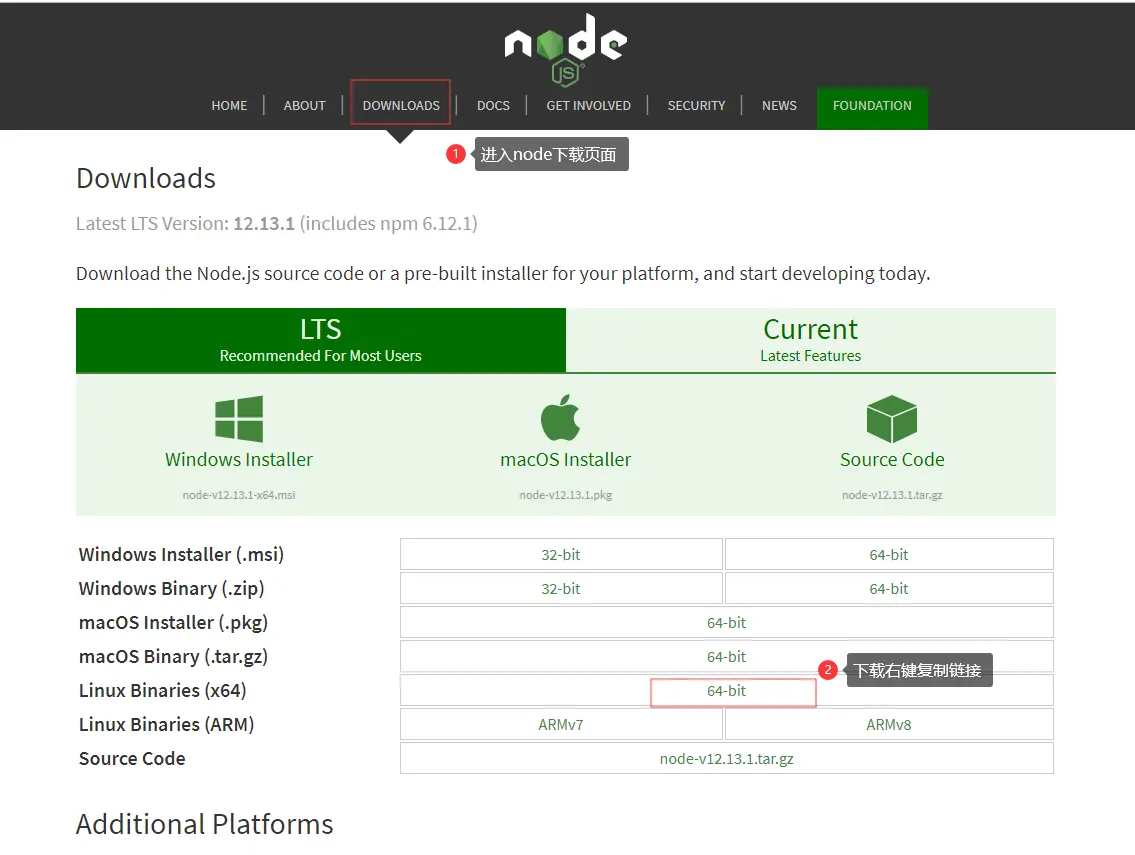Click the Windows logo icon
Image resolution: width=1135 pixels, height=855 pixels.
tap(239, 418)
